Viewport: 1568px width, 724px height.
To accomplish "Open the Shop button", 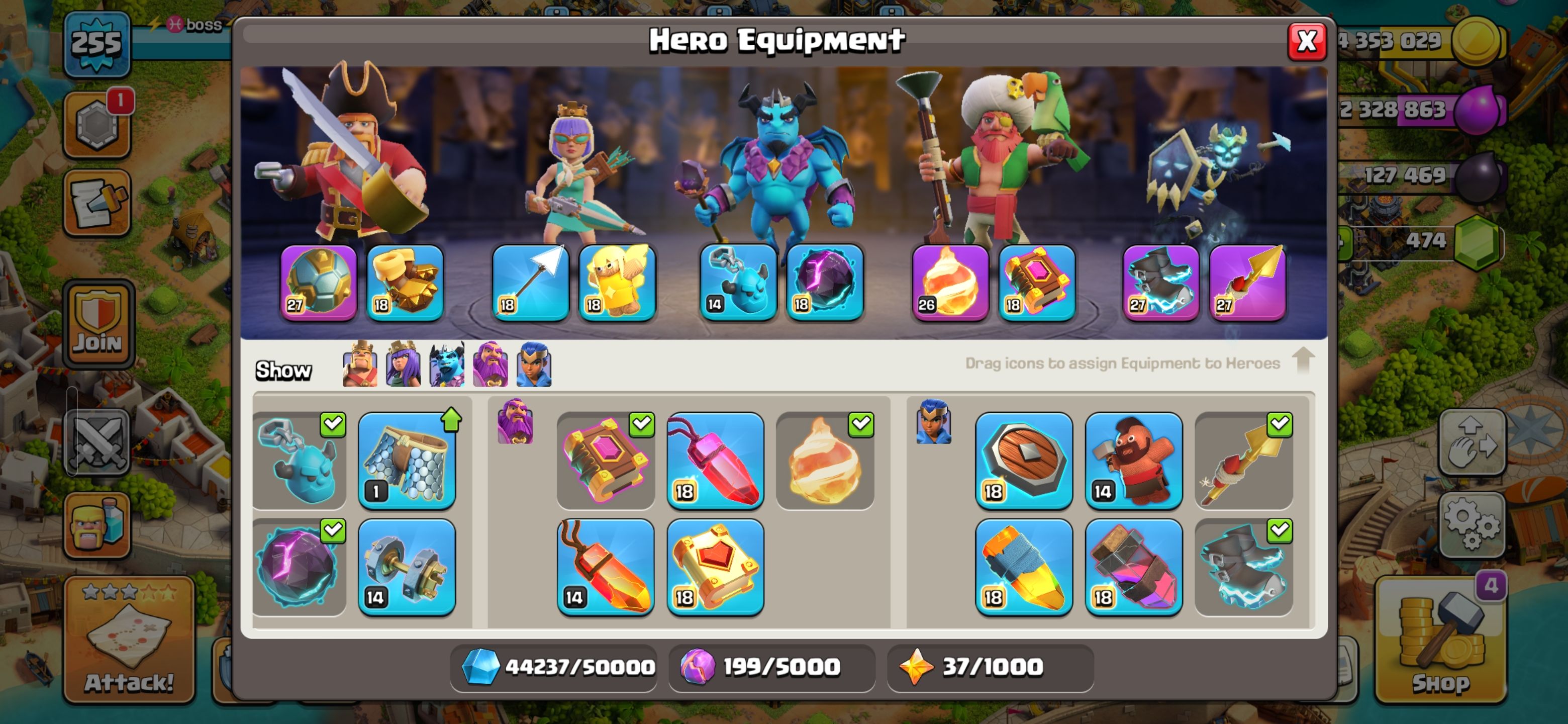I will (x=1440, y=640).
